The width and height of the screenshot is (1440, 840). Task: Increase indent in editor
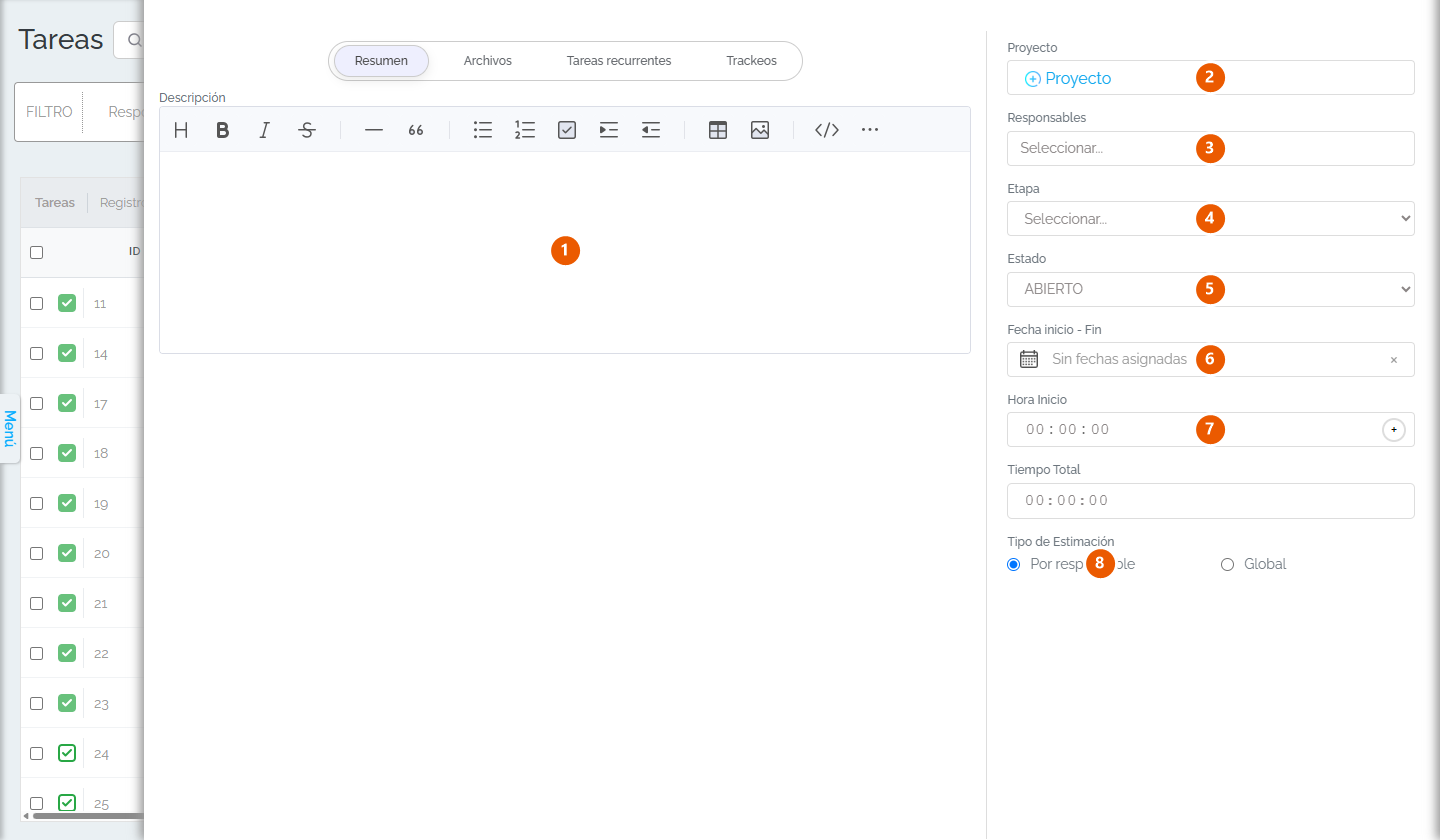609,130
